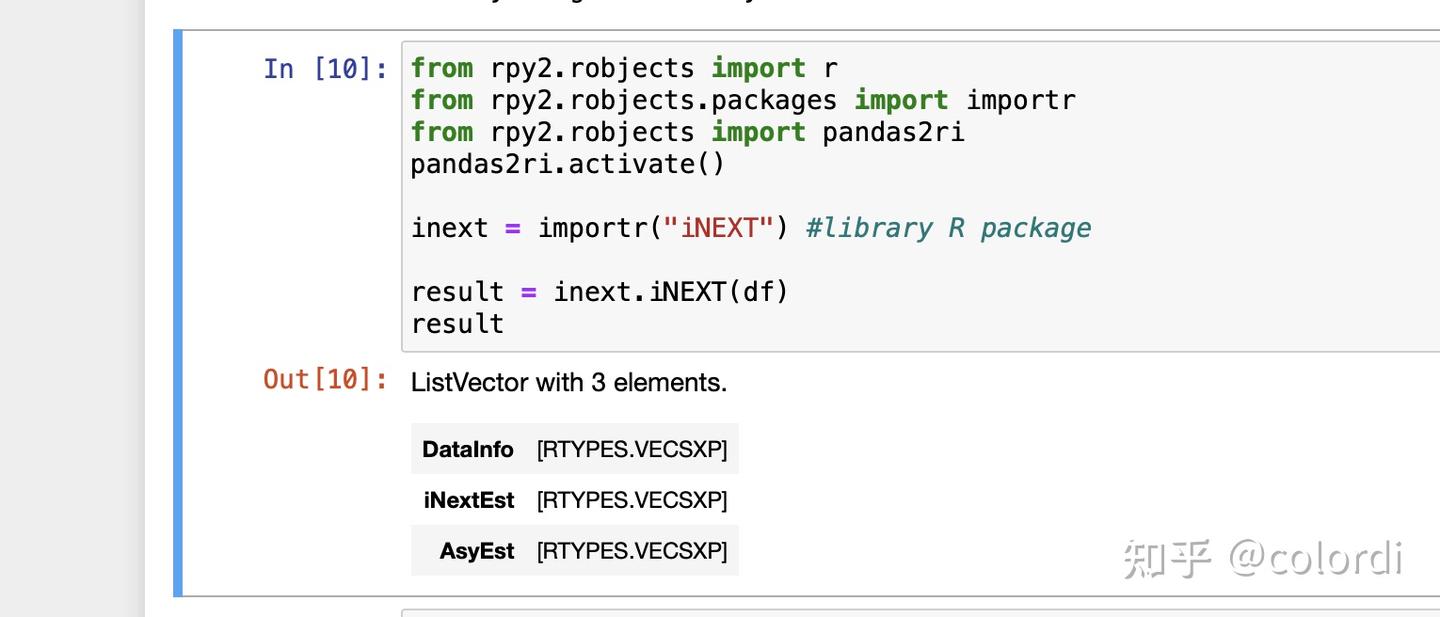Screen dimensions: 1440x617
Task: Click the 'result = inext.iNEXT(df)' line
Action: click(x=600, y=292)
